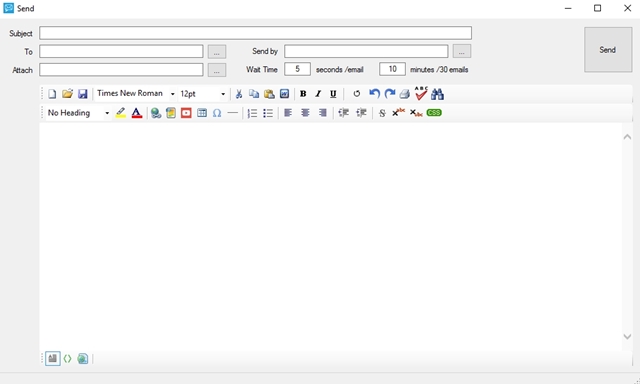
Task: Toggle bulleted list
Action: tap(268, 113)
